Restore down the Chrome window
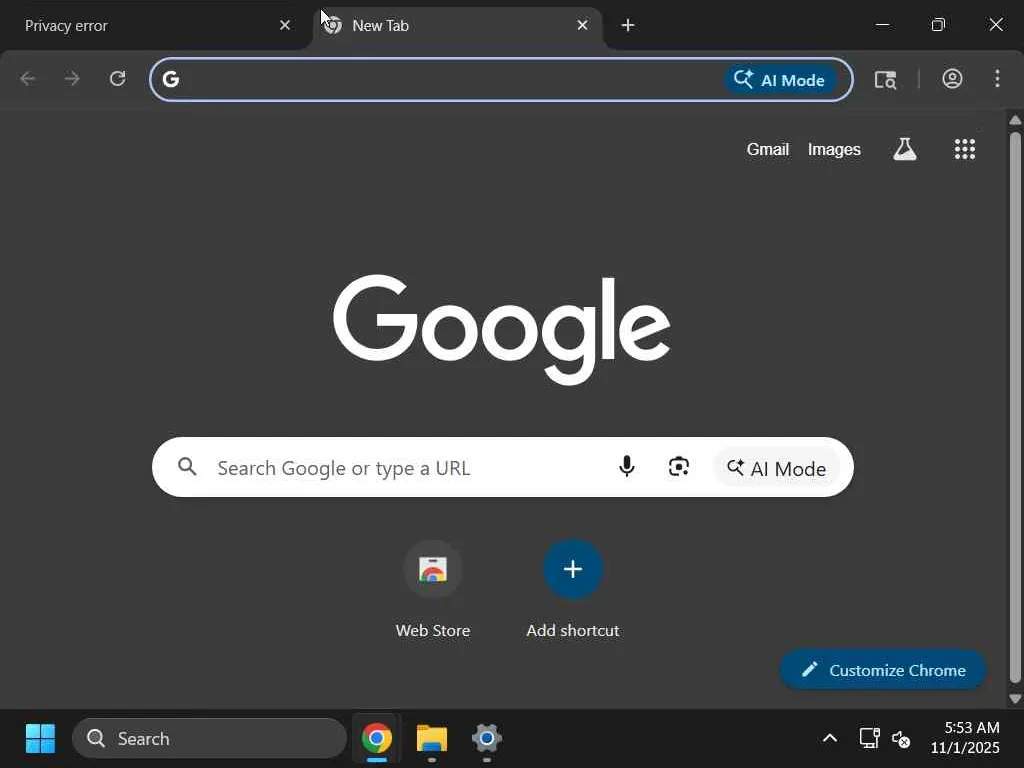 (x=938, y=25)
